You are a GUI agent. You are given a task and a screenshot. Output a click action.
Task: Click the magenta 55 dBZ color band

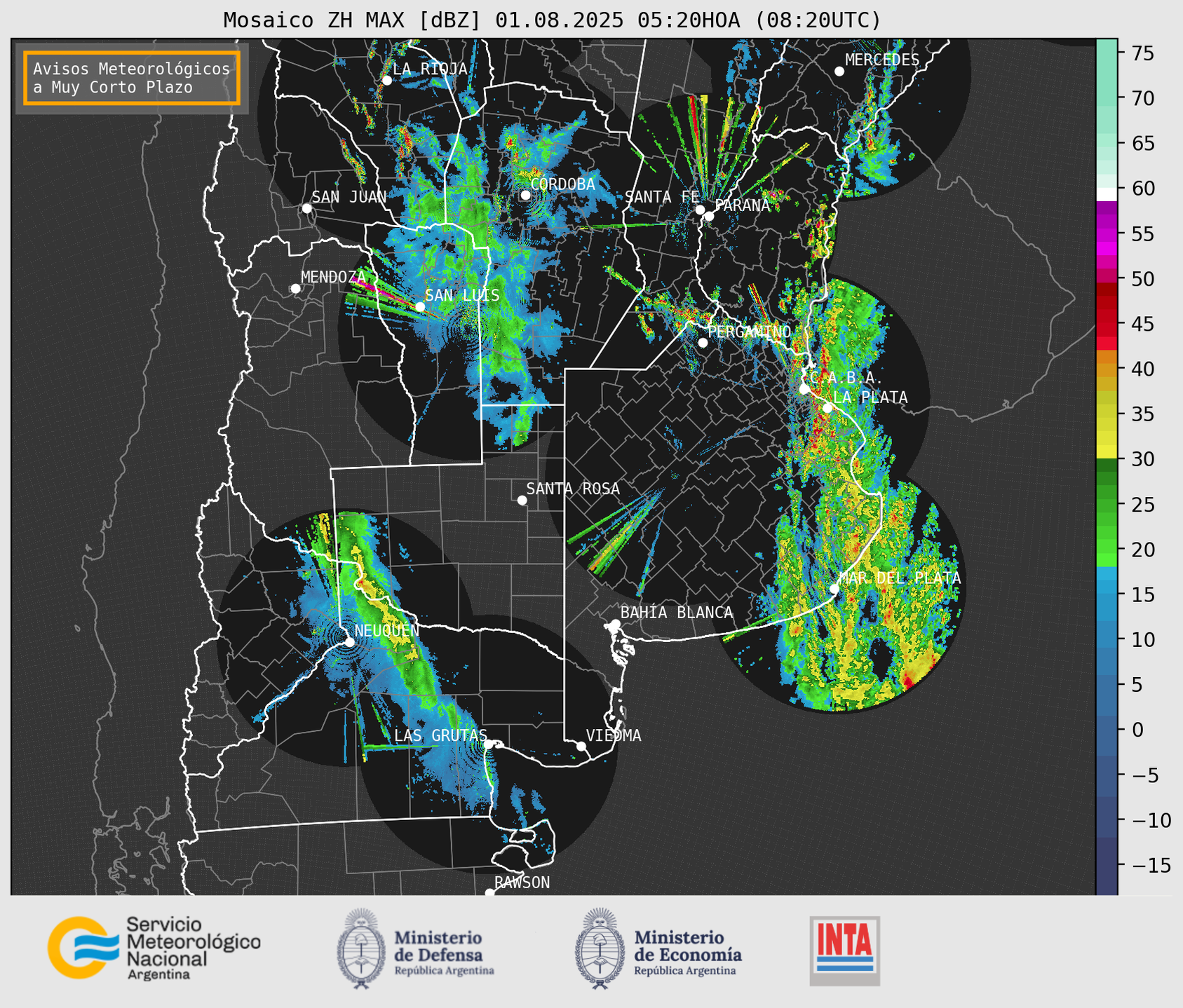[x=1106, y=234]
